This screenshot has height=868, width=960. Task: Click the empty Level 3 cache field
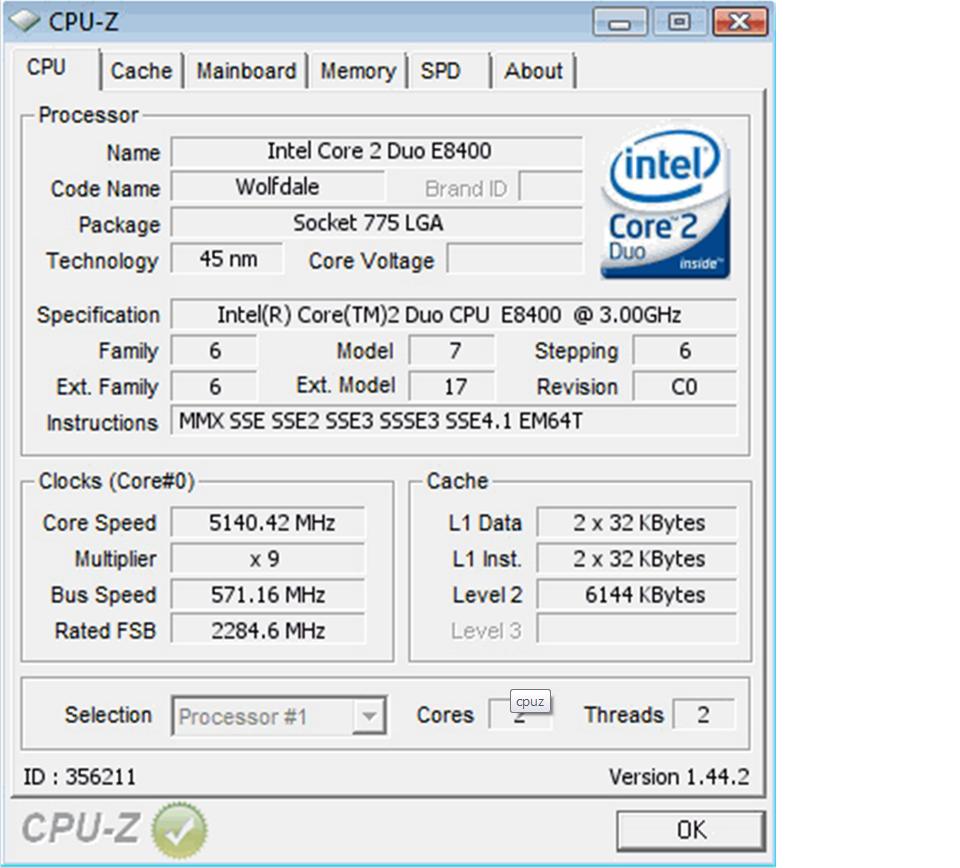click(x=637, y=631)
